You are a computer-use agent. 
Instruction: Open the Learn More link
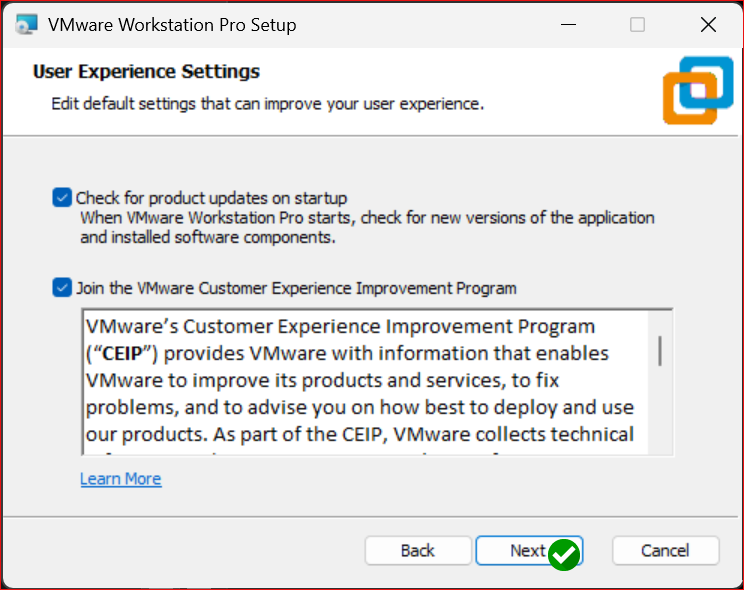pyautogui.click(x=121, y=478)
